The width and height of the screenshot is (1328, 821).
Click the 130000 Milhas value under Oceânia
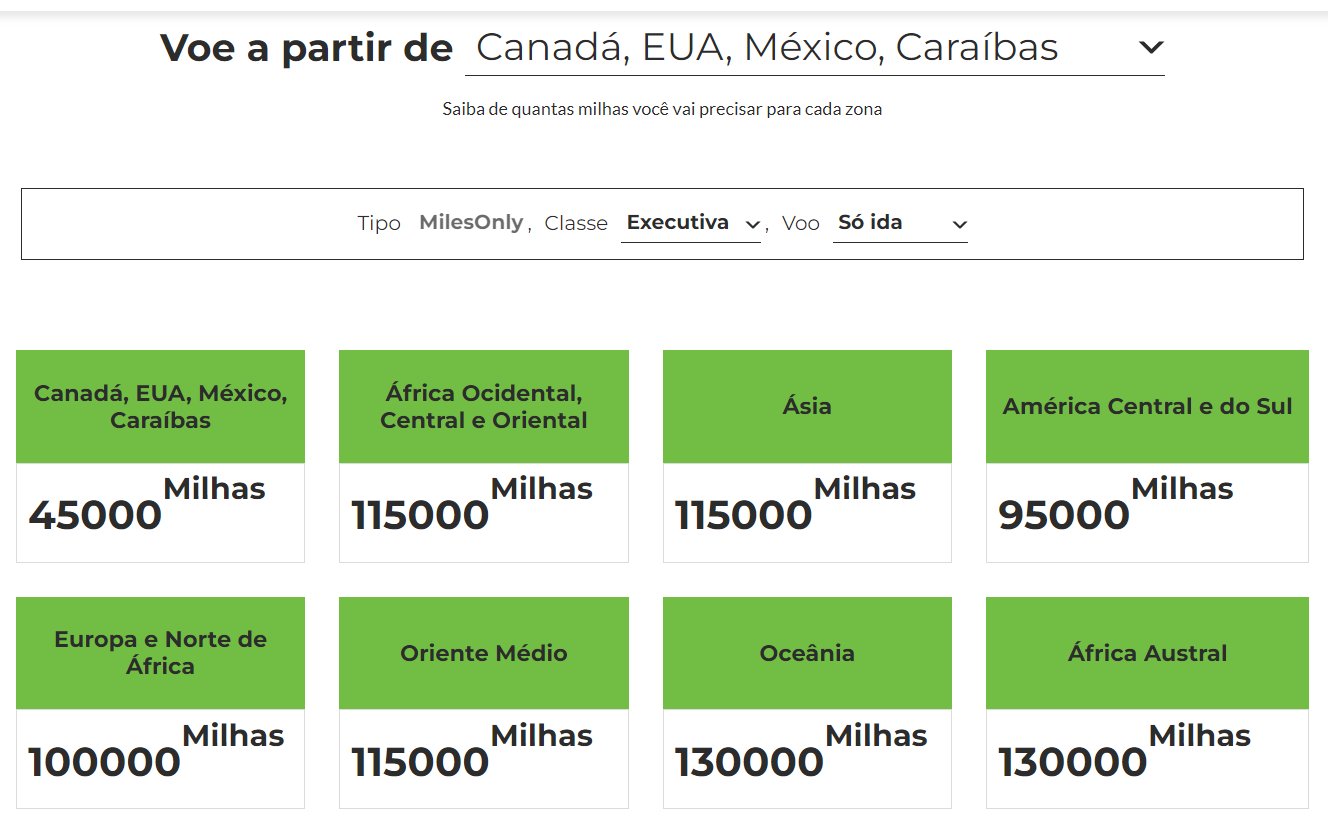(801, 751)
